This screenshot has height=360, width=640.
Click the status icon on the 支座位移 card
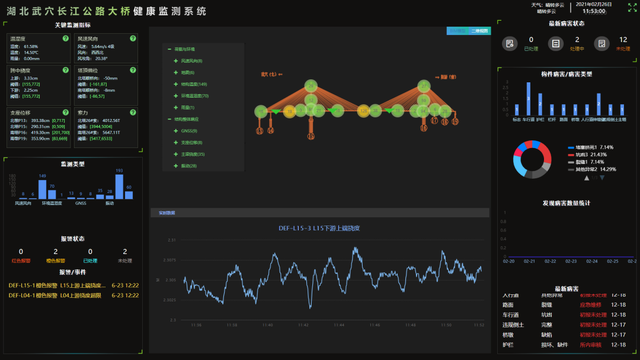click(65, 112)
